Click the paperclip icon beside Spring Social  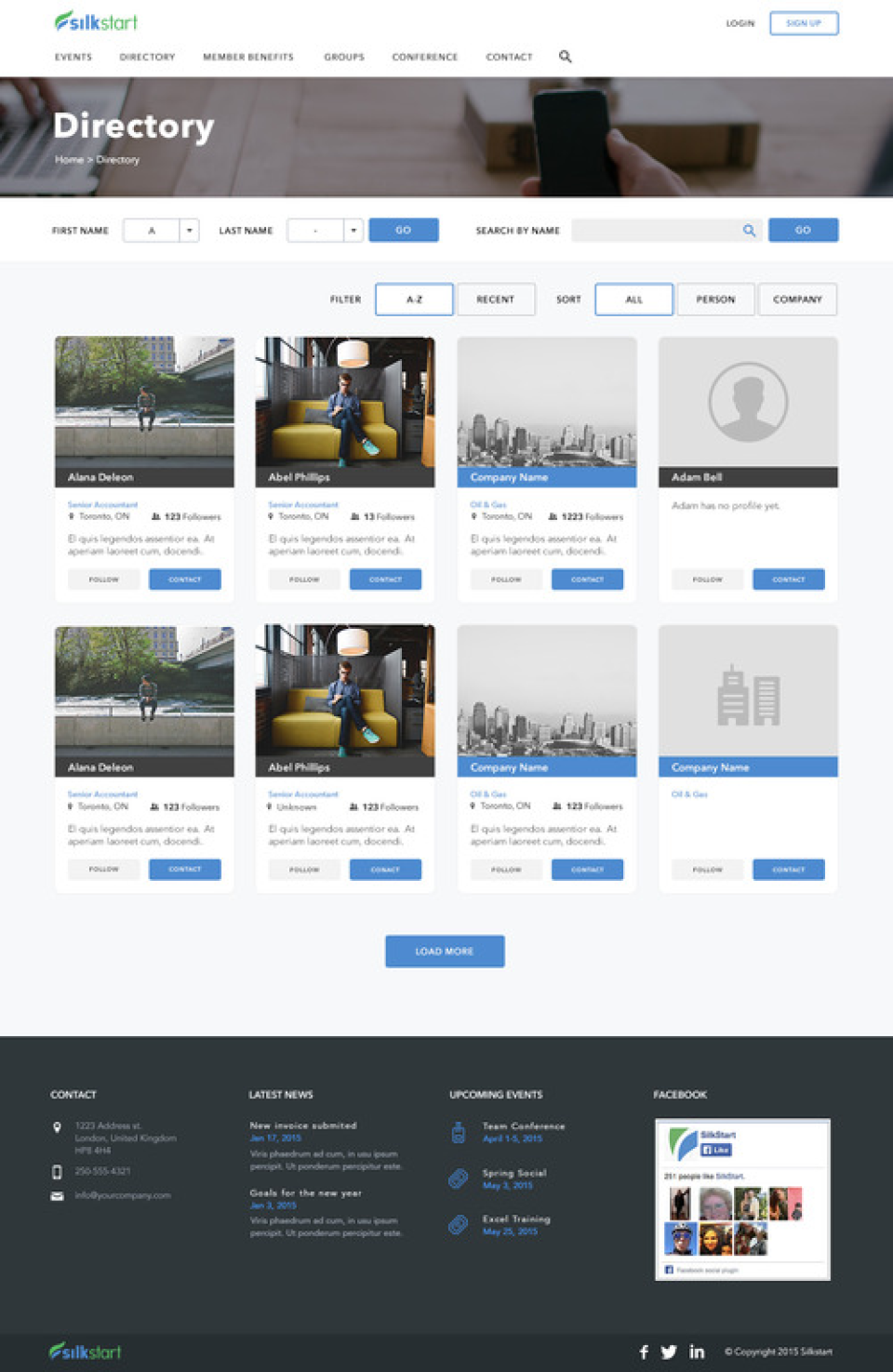coord(460,1177)
